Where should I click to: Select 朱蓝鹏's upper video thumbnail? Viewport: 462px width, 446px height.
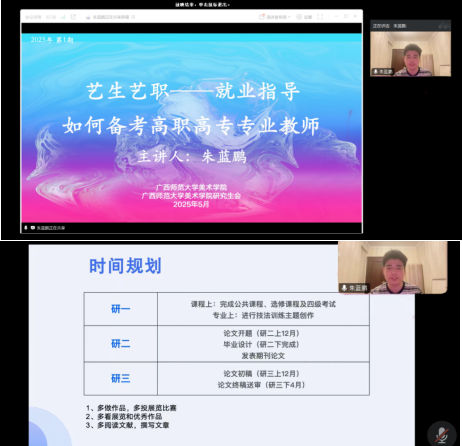(410, 54)
